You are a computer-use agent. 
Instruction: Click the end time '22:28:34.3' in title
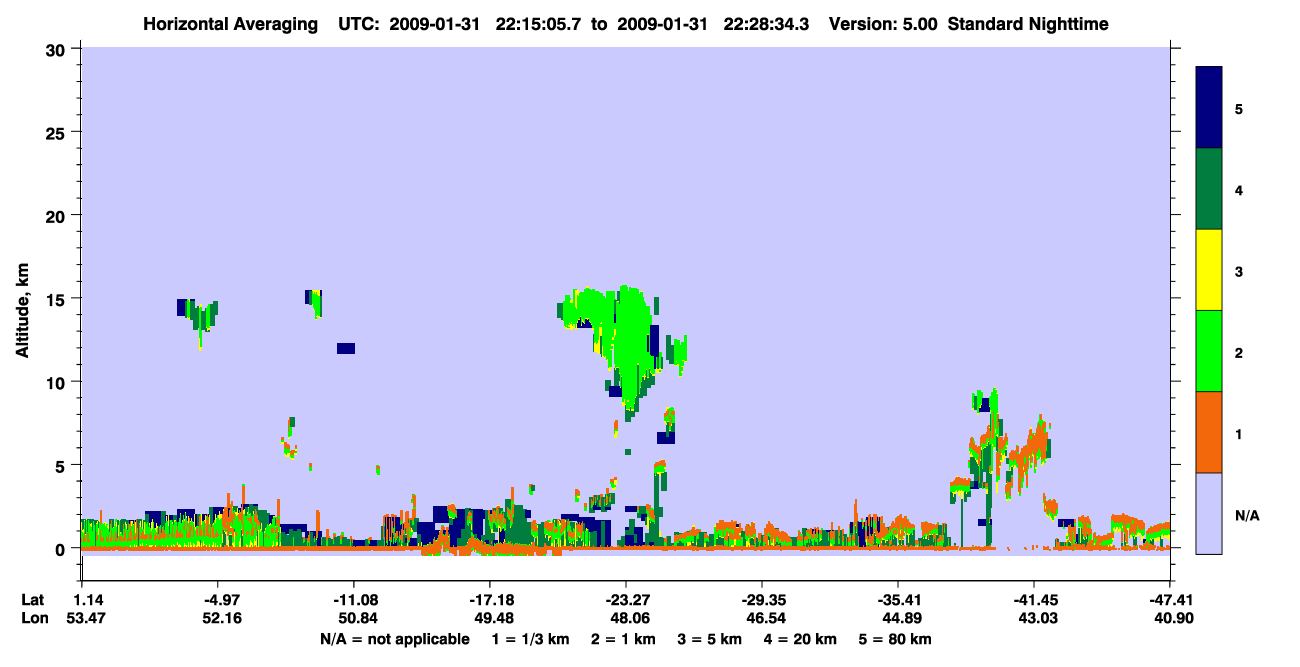(767, 23)
